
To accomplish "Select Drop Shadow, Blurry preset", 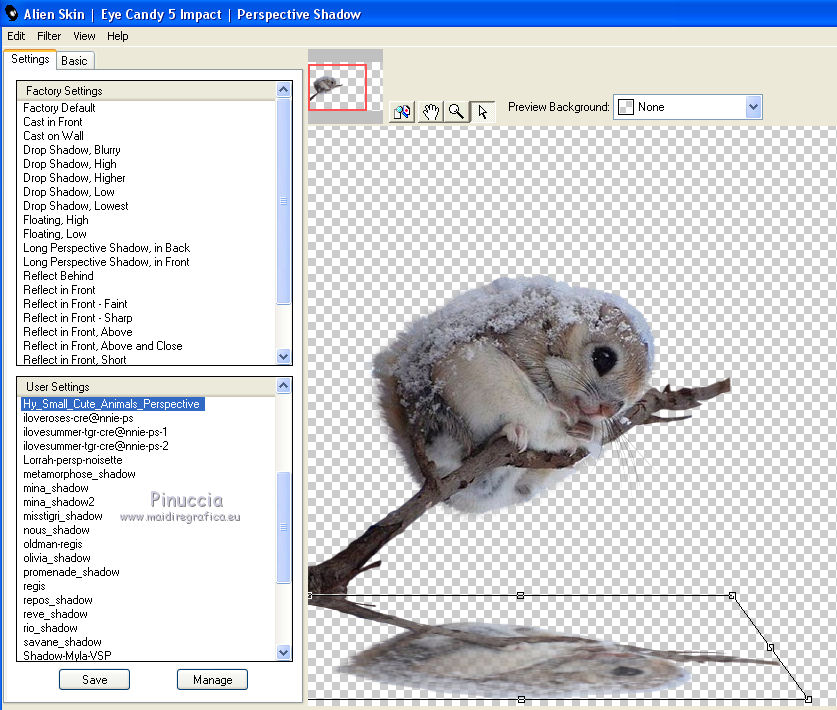I will coord(72,149).
